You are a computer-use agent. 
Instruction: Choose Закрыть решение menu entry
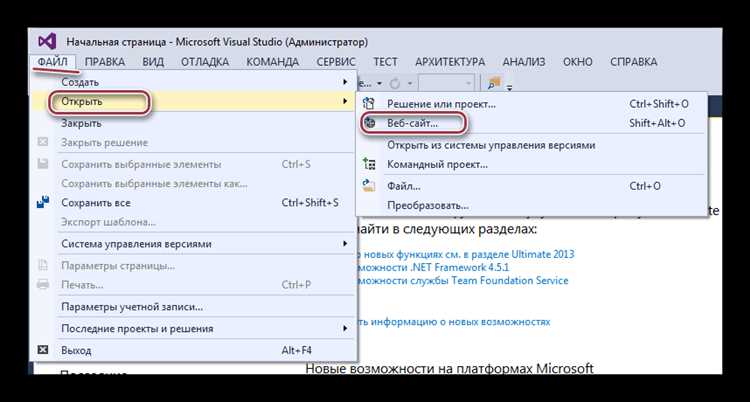click(x=193, y=143)
